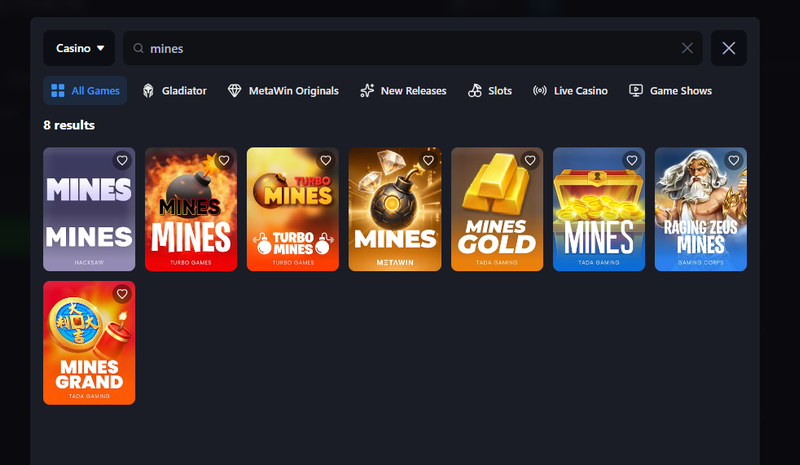The width and height of the screenshot is (800, 465).
Task: Open the red Turbo Games Mines game
Action: [191, 209]
